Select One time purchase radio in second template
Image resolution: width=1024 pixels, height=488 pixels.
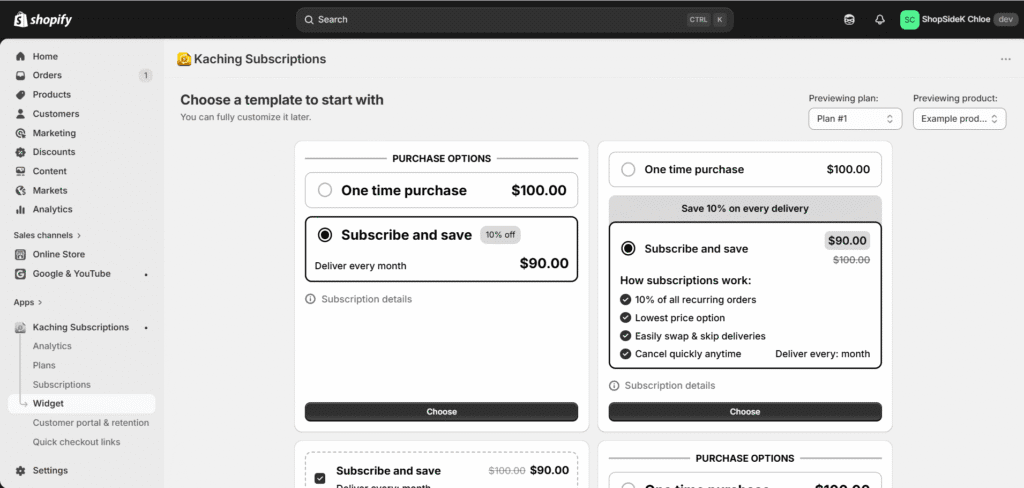coord(628,169)
